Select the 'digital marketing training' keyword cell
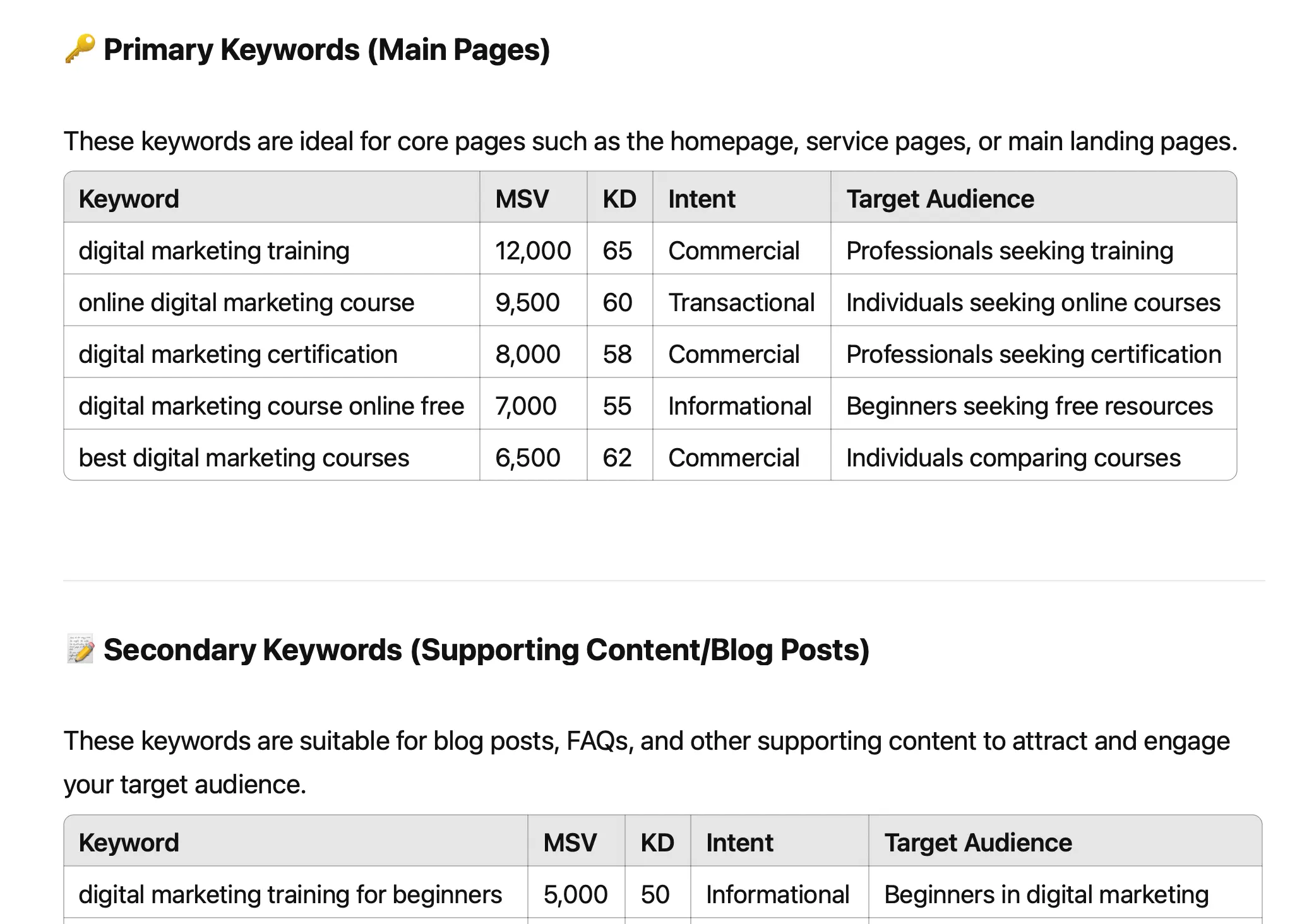 pyautogui.click(x=214, y=251)
